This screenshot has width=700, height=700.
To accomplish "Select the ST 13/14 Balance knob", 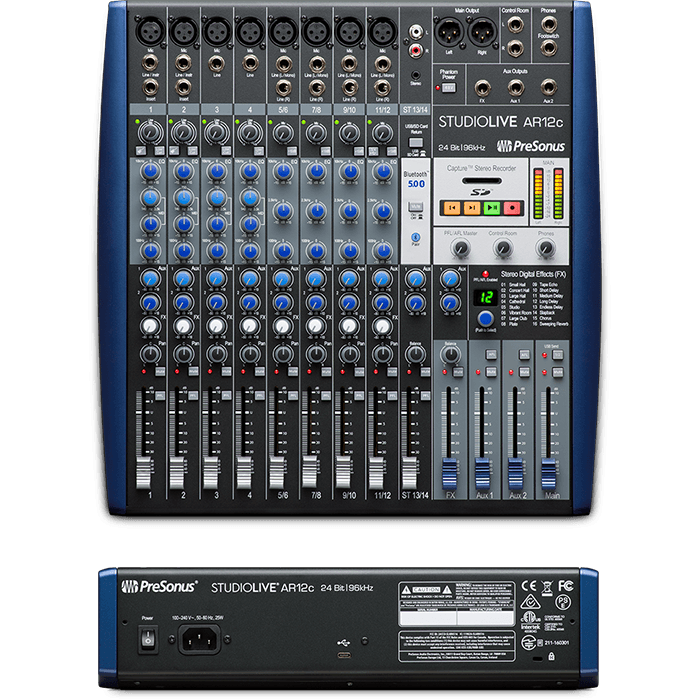I will click(x=416, y=354).
